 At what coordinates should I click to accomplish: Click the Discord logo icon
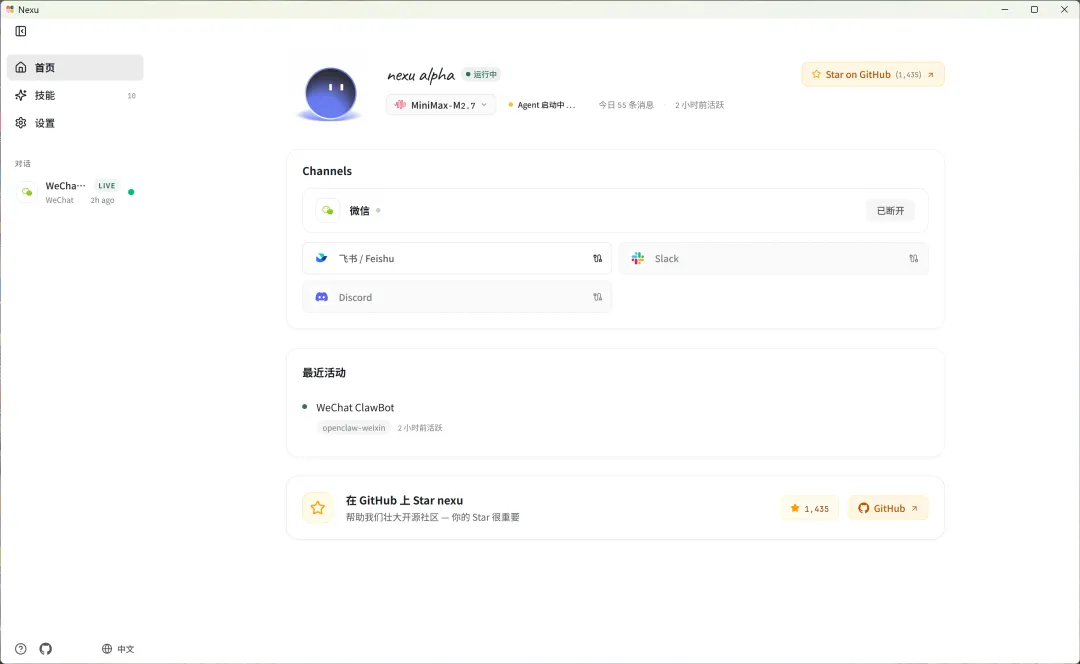322,297
